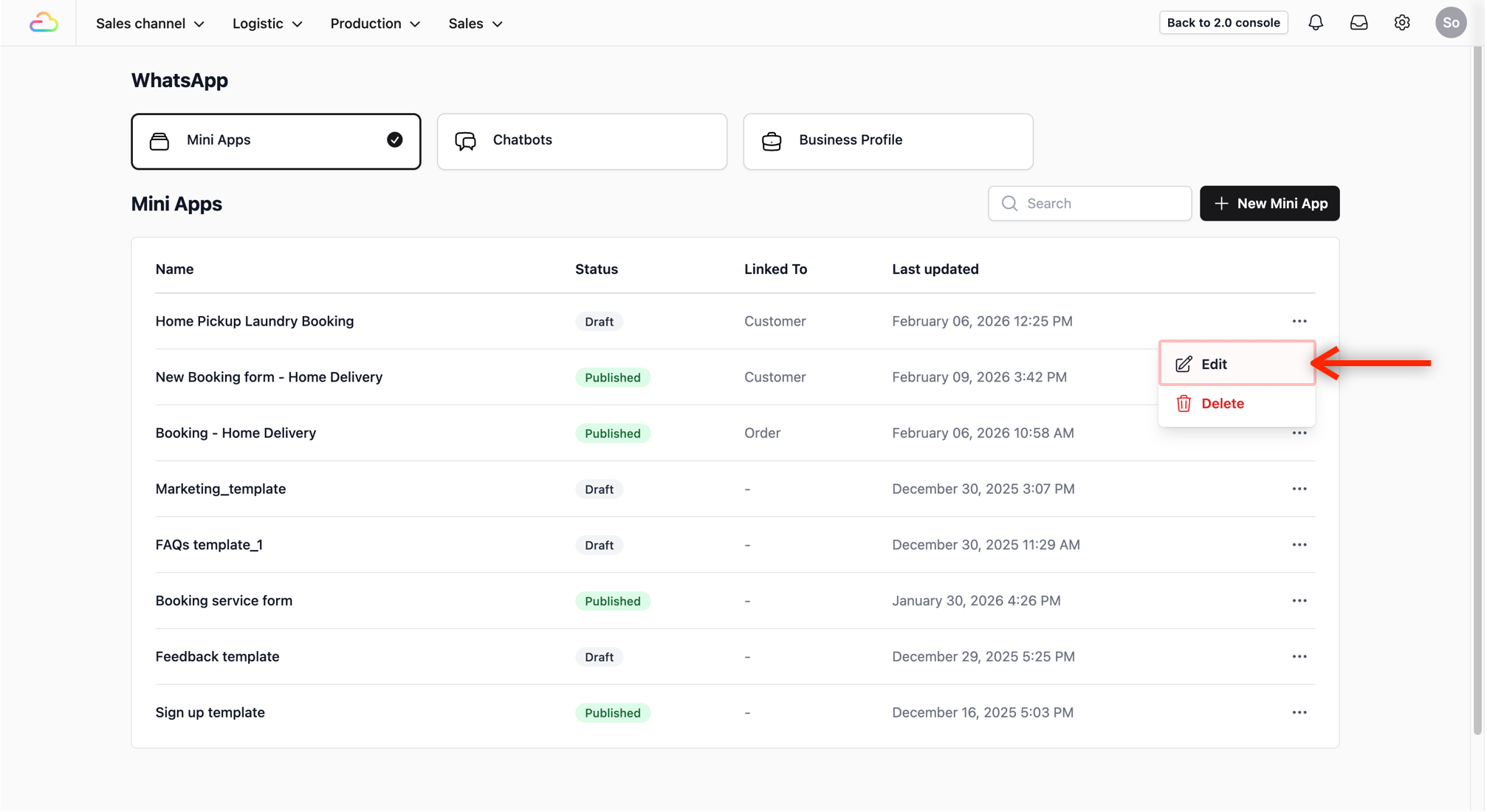The height and width of the screenshot is (812, 1487).
Task: Select the Business Profile card
Action: click(x=887, y=141)
